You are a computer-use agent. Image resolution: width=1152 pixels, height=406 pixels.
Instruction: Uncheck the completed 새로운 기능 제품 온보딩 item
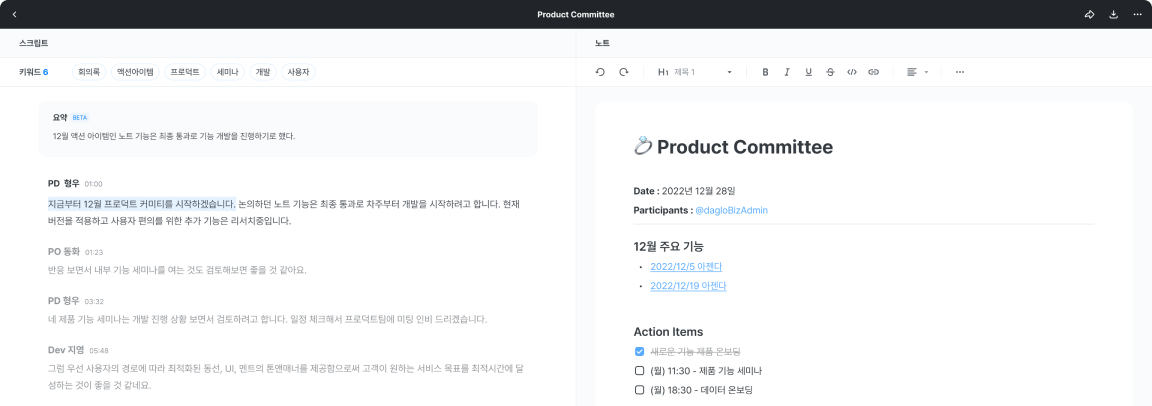pyautogui.click(x=639, y=351)
